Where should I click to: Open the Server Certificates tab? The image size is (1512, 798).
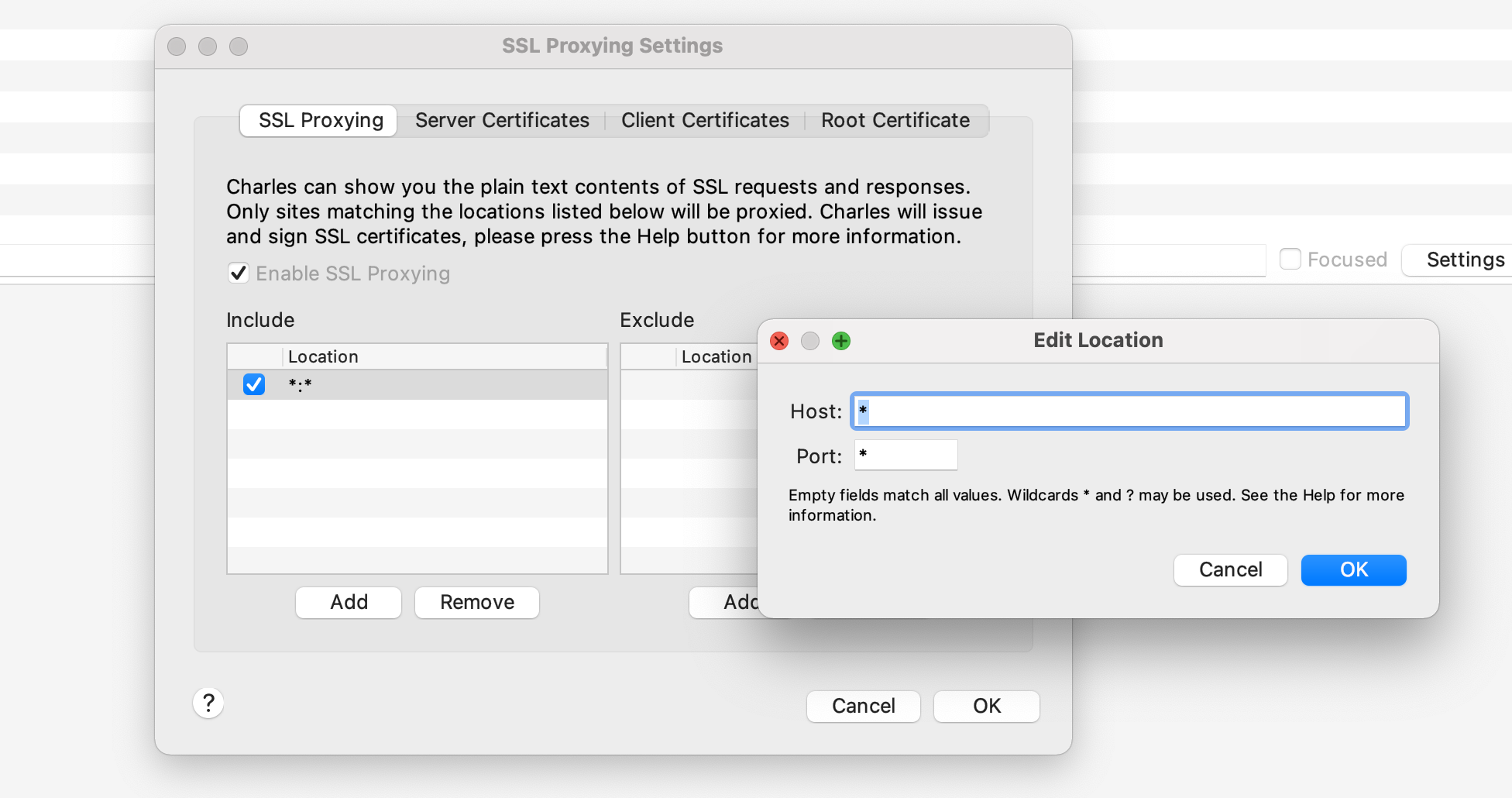(x=502, y=121)
